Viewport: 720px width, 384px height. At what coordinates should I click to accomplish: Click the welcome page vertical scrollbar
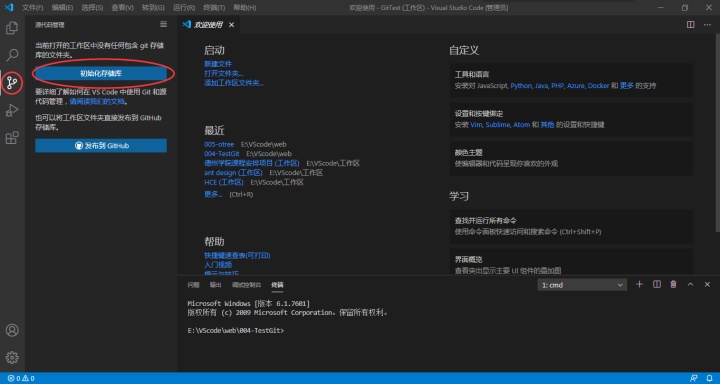point(717,133)
